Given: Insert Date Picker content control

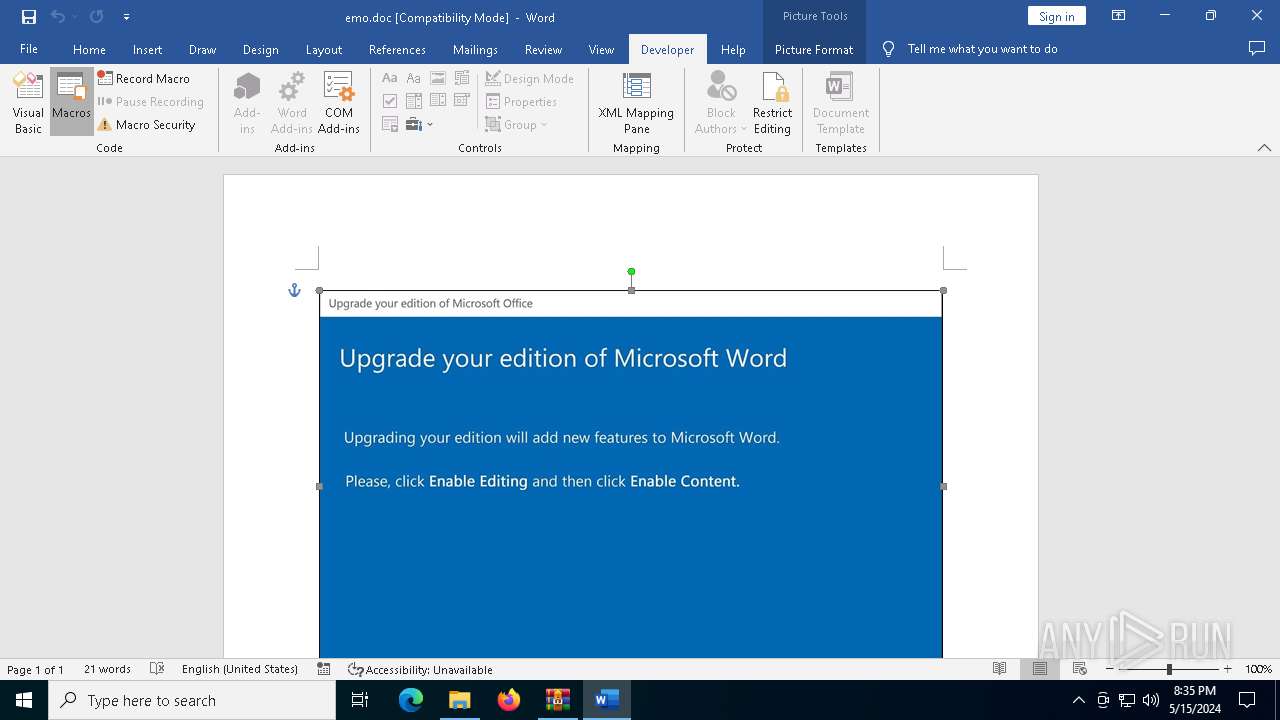Looking at the screenshot, I should point(462,101).
